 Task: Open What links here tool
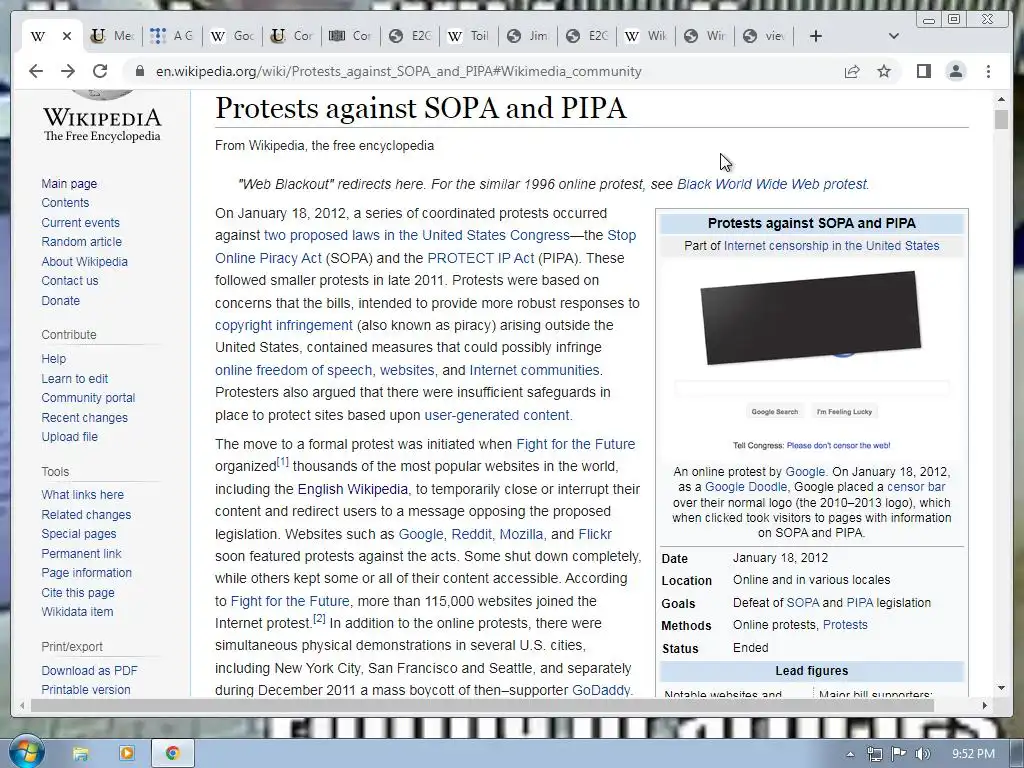tap(82, 494)
